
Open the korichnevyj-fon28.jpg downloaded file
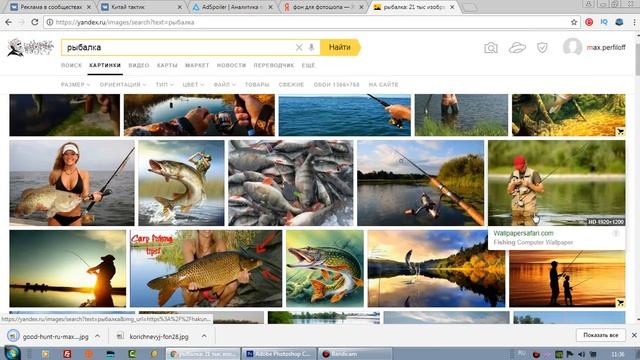click(x=153, y=336)
